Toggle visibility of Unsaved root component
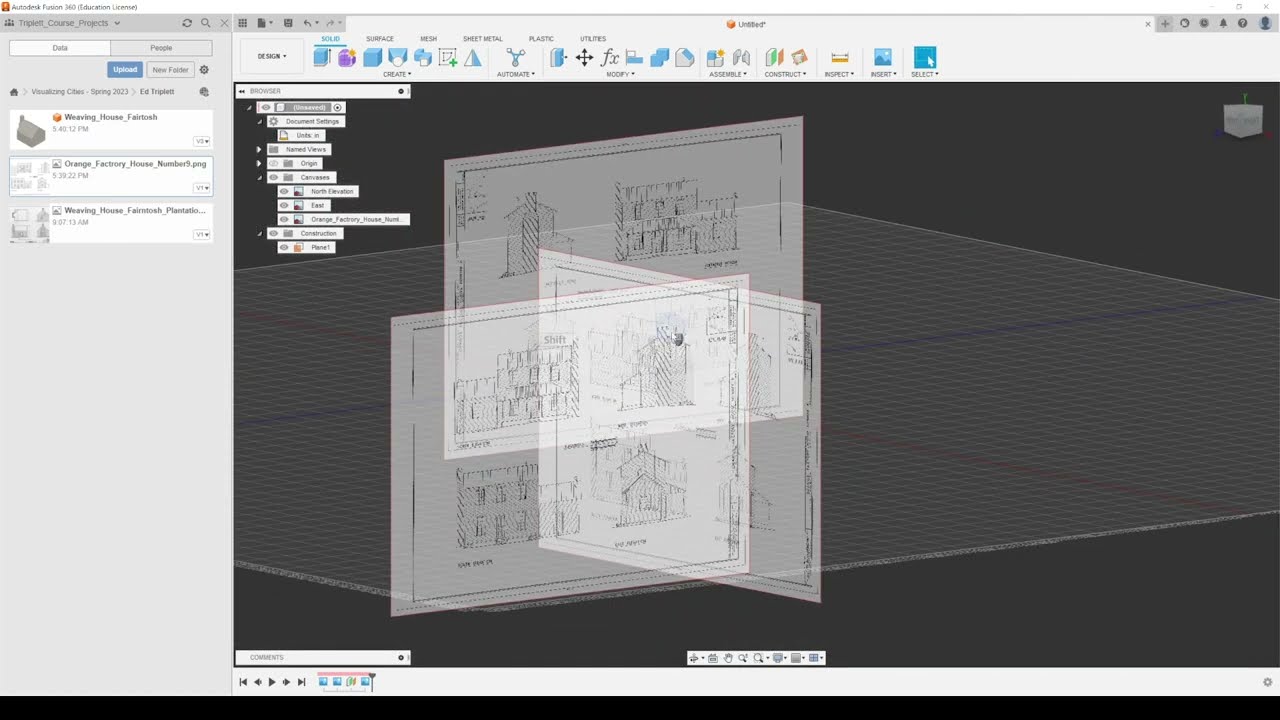The height and width of the screenshot is (720, 1280). pos(266,107)
